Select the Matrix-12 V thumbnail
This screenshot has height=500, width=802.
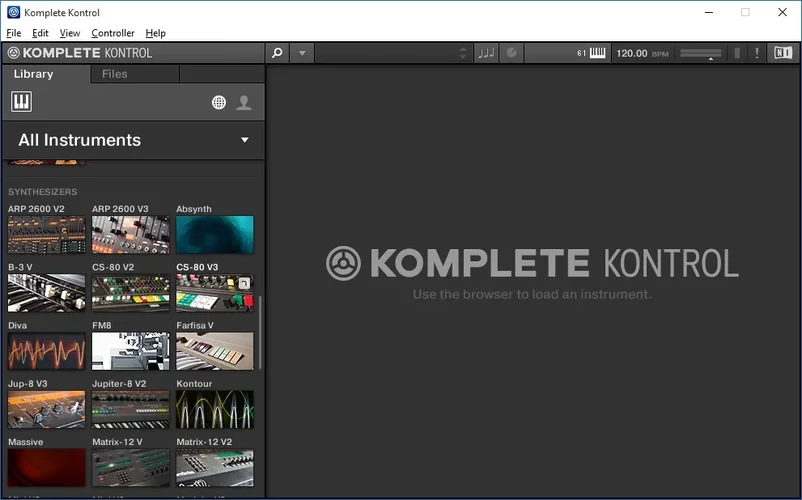click(130, 467)
